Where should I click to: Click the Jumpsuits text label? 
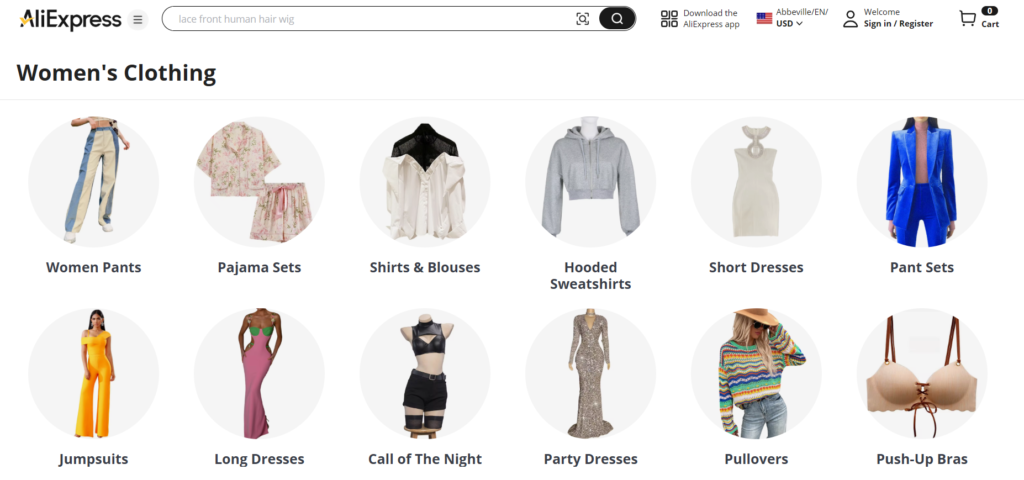[x=93, y=460]
